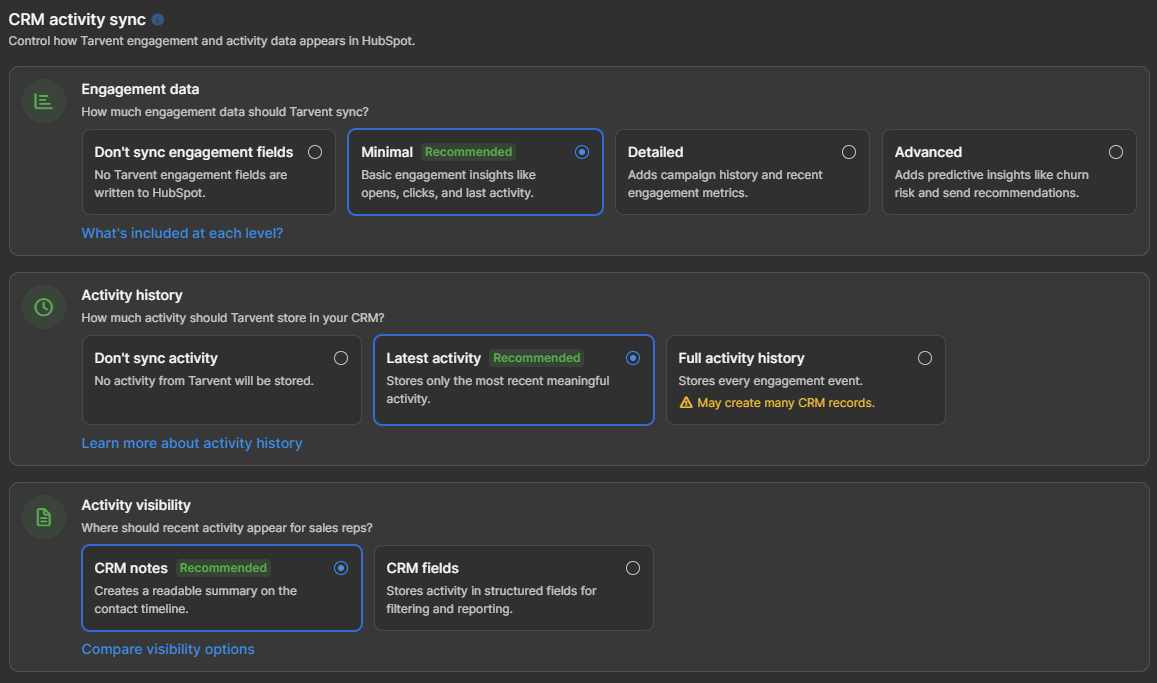Click Stores only the most recent meaningful activity text
The image size is (1157, 683).
tap(497, 389)
